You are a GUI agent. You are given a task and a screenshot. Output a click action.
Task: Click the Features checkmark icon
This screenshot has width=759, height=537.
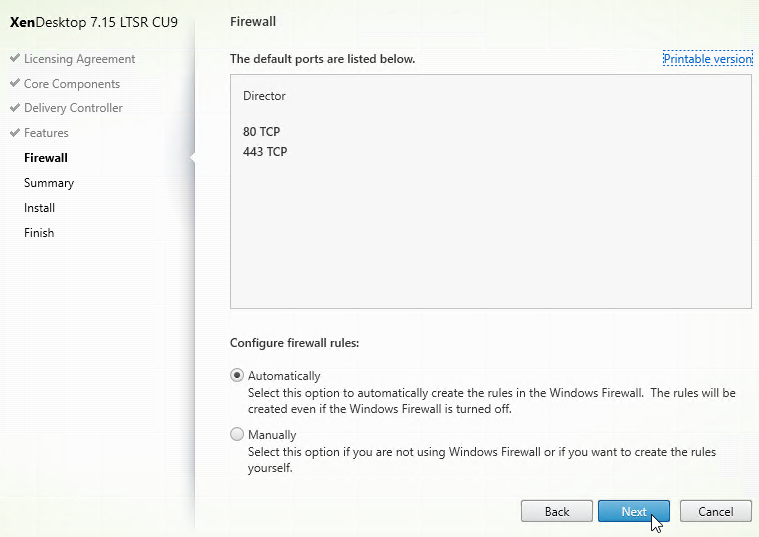tap(15, 132)
